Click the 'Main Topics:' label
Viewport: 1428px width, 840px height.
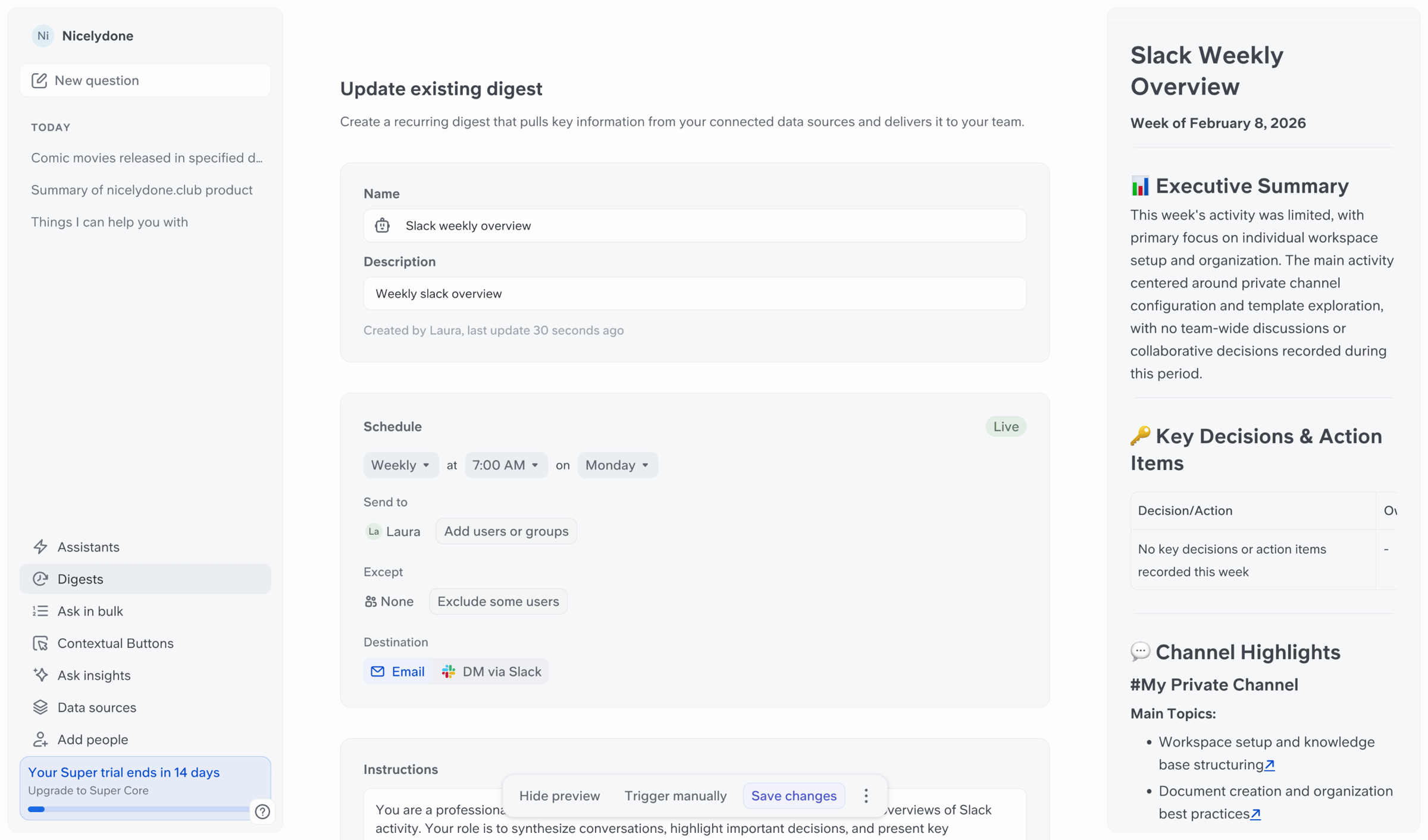[x=1173, y=714]
